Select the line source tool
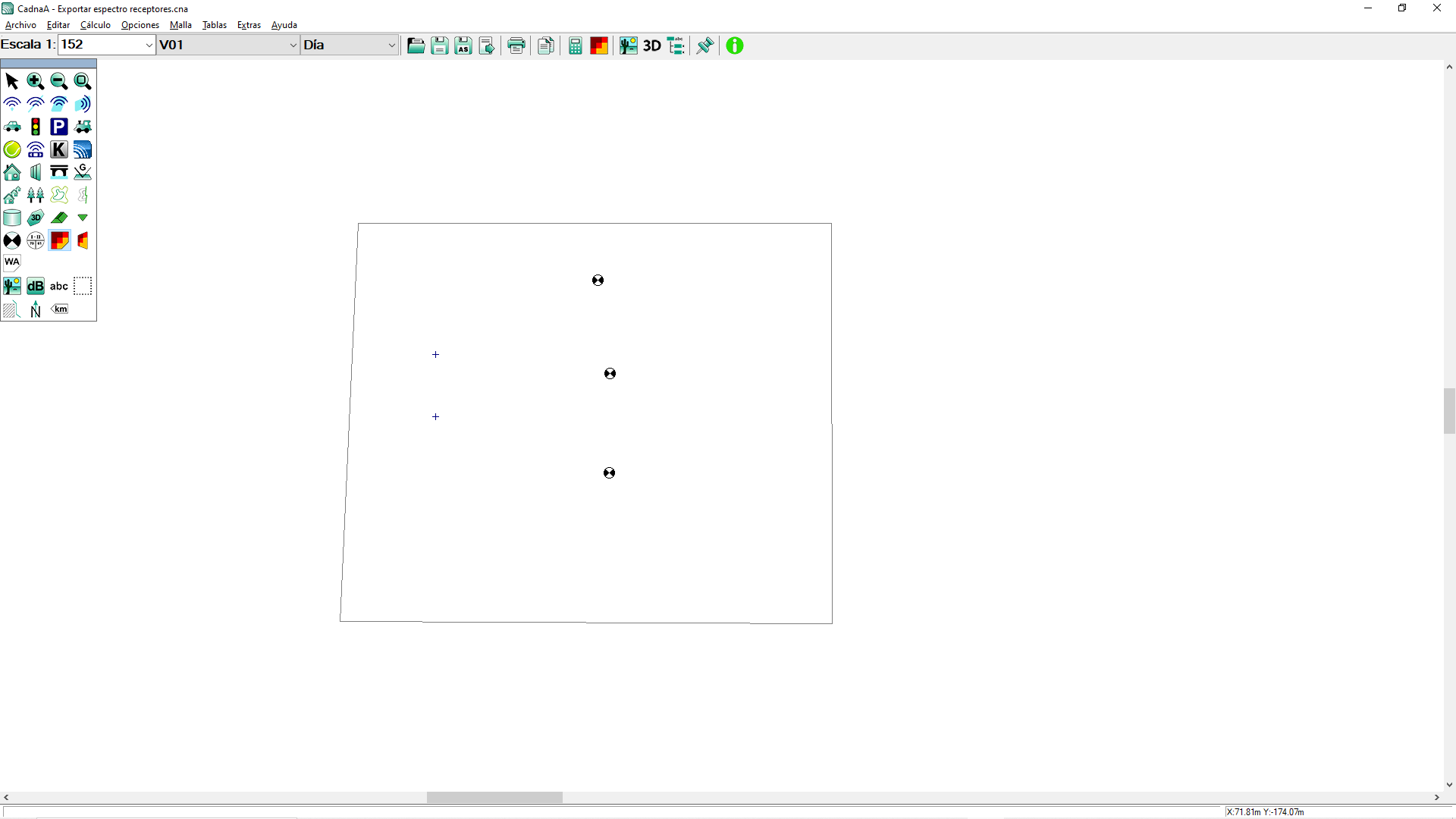The image size is (1456, 819). coord(36,104)
